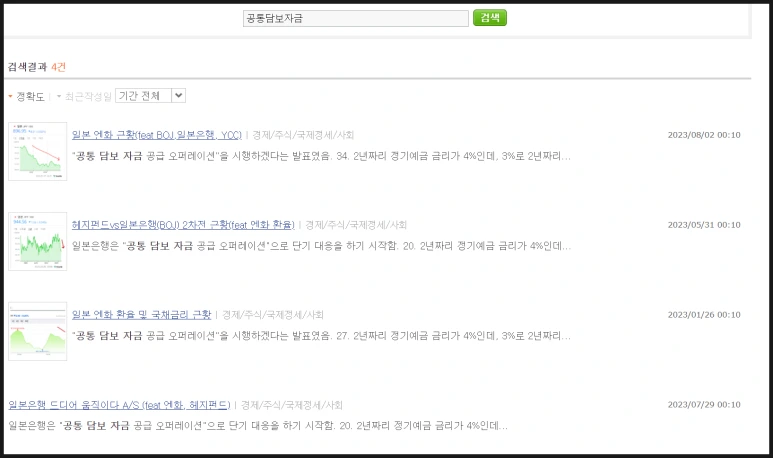
Task: Click category label beside 헤지펀드vs일본은행 title
Action: point(356,225)
